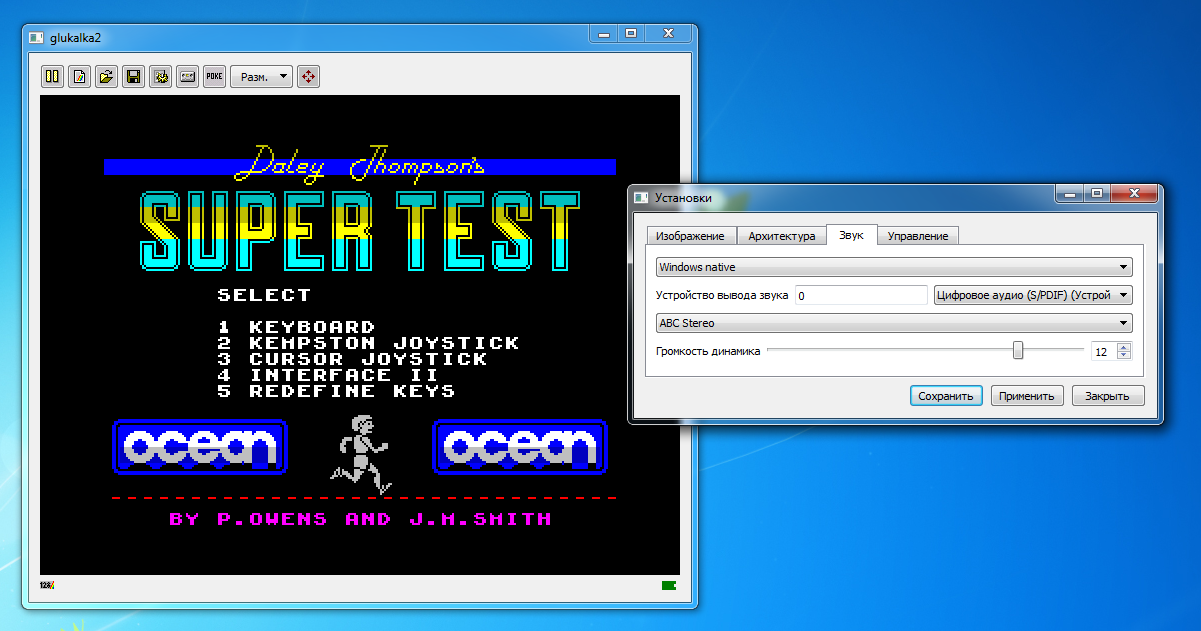This screenshot has width=1201, height=631.
Task: Open the Цифровое аудио (S/PDIF) device dropdown
Action: pyautogui.click(x=1032, y=295)
